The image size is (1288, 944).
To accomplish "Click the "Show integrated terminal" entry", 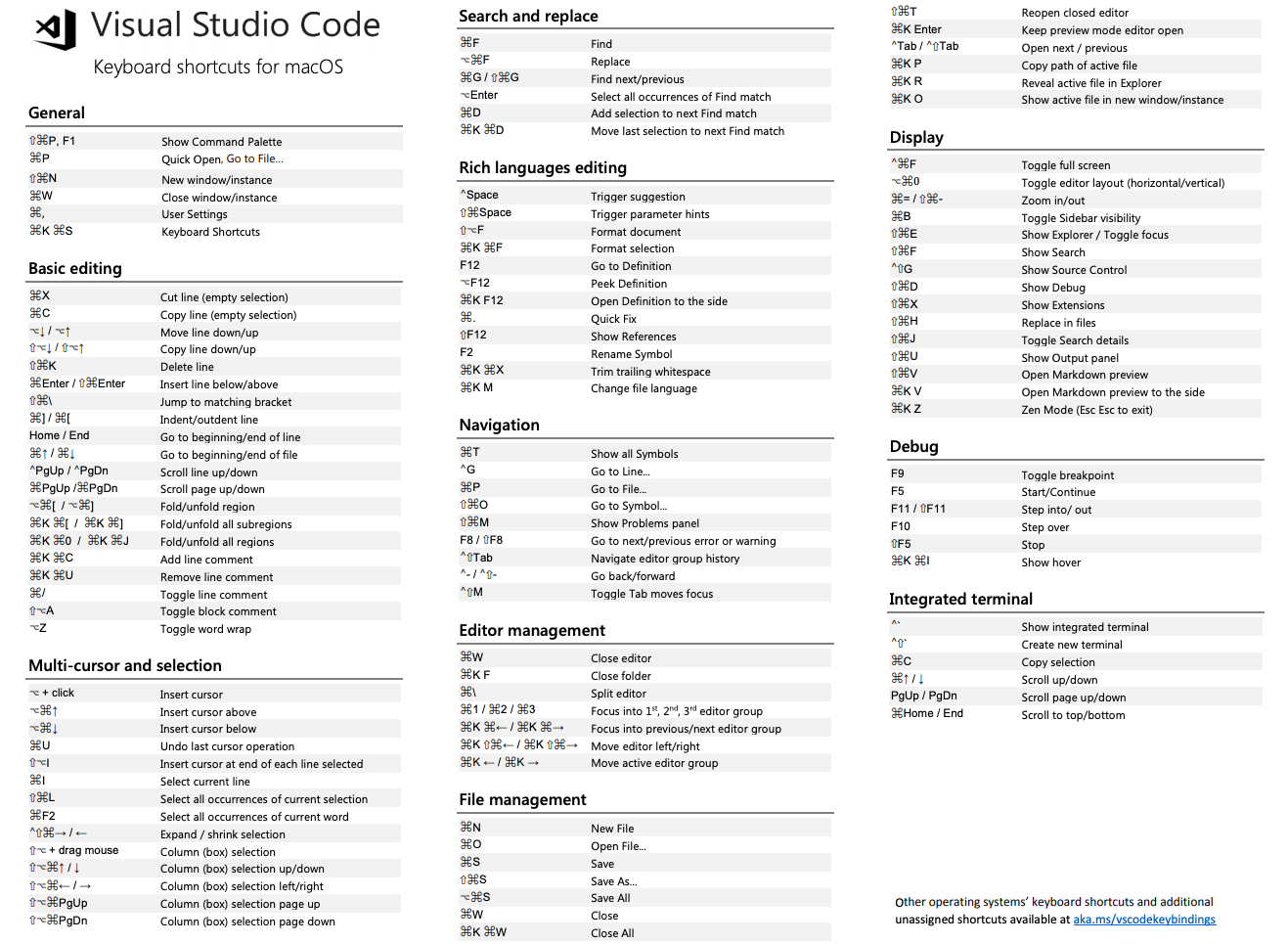I will pyautogui.click(x=1085, y=627).
